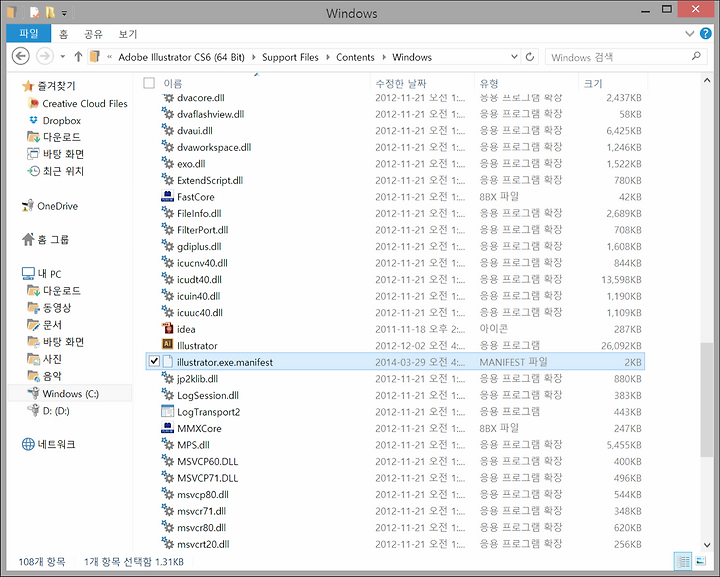
Task: Expand the ribbon with the chevron
Action: tap(689, 34)
